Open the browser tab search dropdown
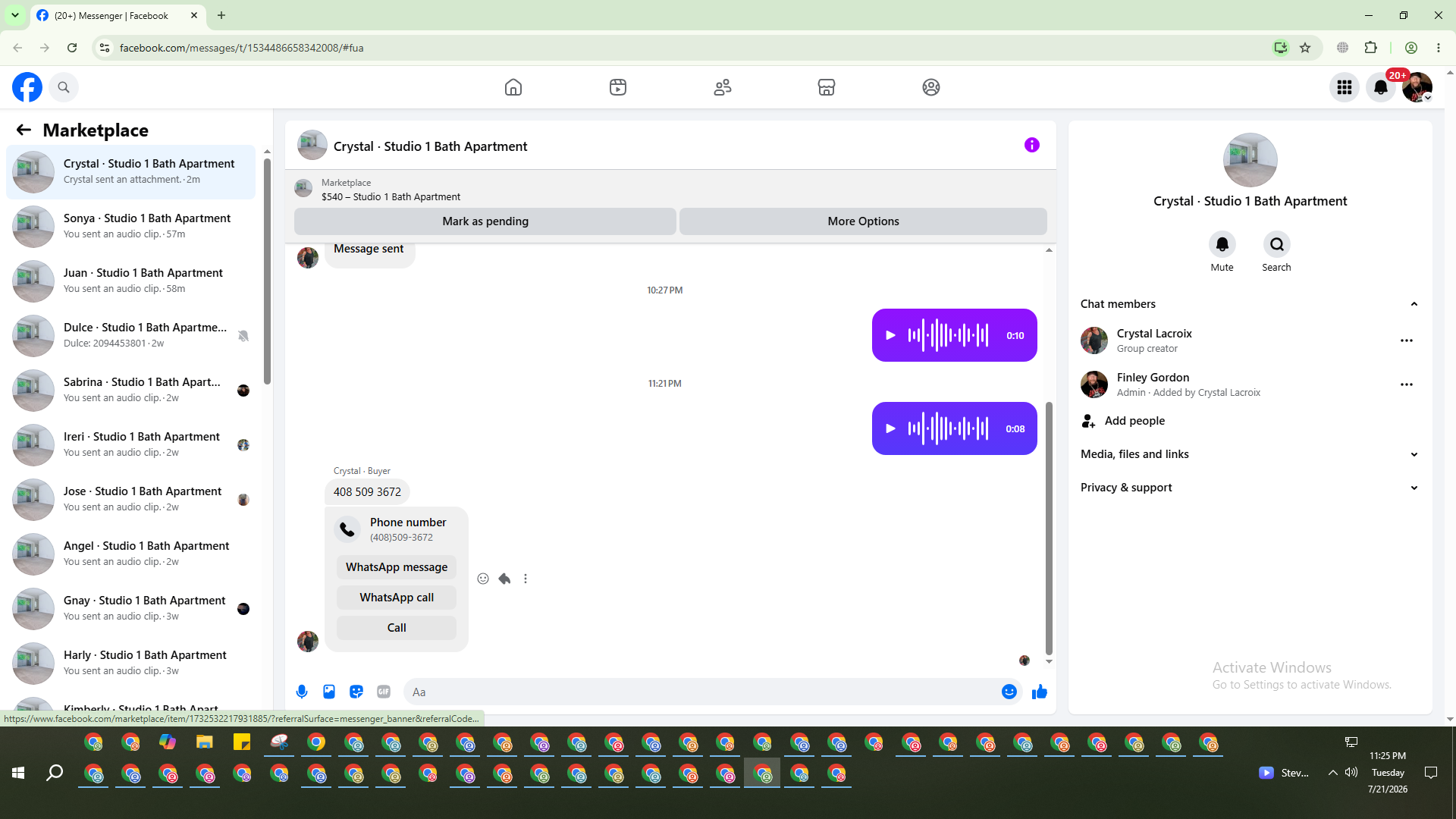1456x819 pixels. coord(14,15)
